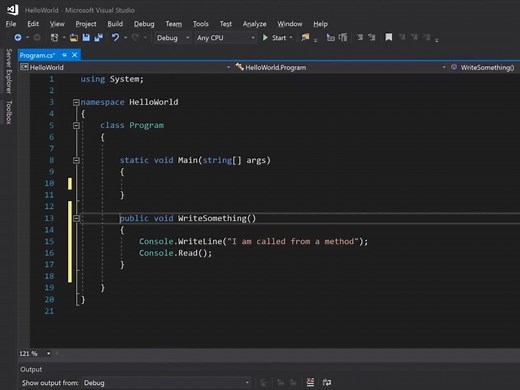Screen dimensions: 520x390
Task: Click the Save All icon
Action: click(x=99, y=38)
